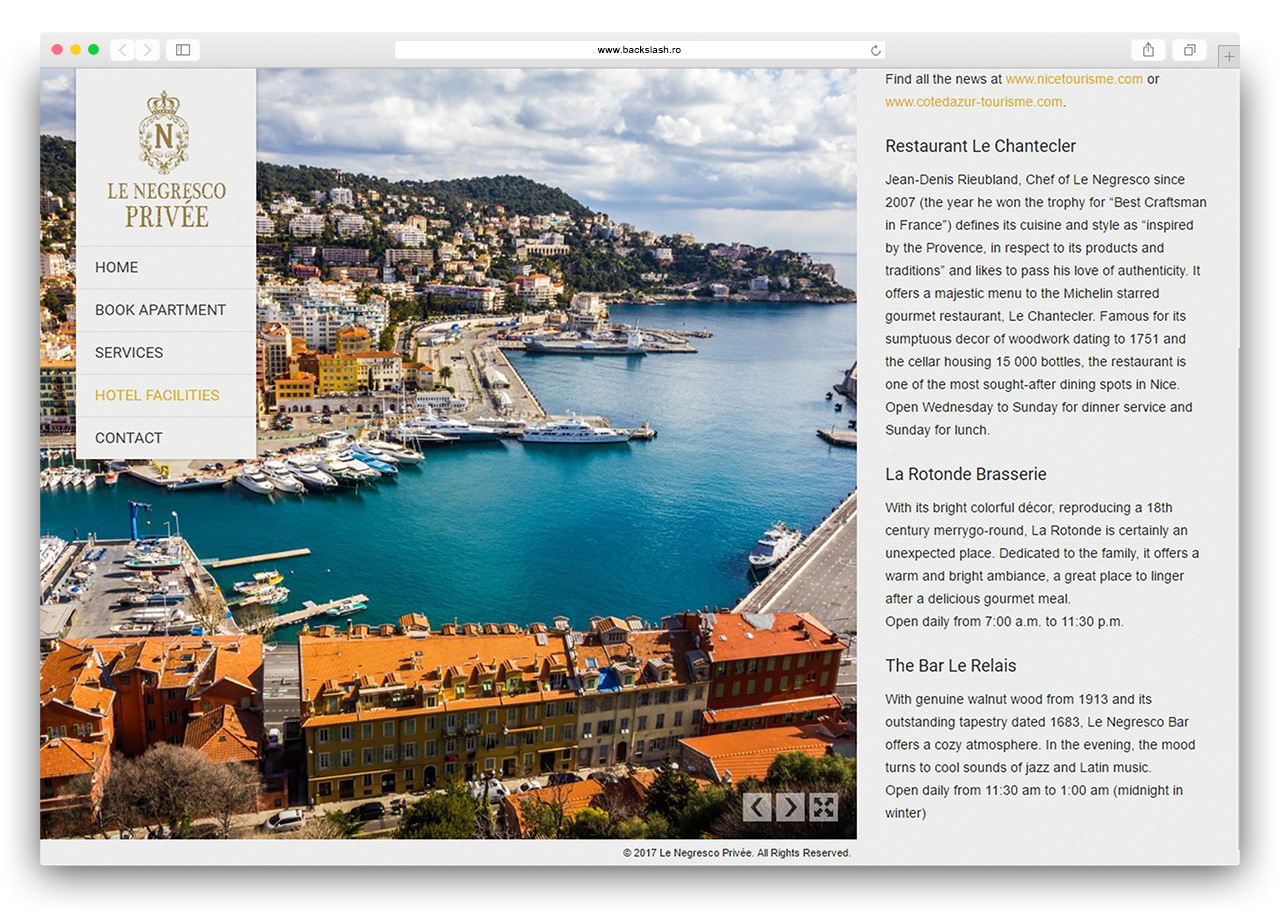Expand the slideshow to fullscreen

click(823, 807)
